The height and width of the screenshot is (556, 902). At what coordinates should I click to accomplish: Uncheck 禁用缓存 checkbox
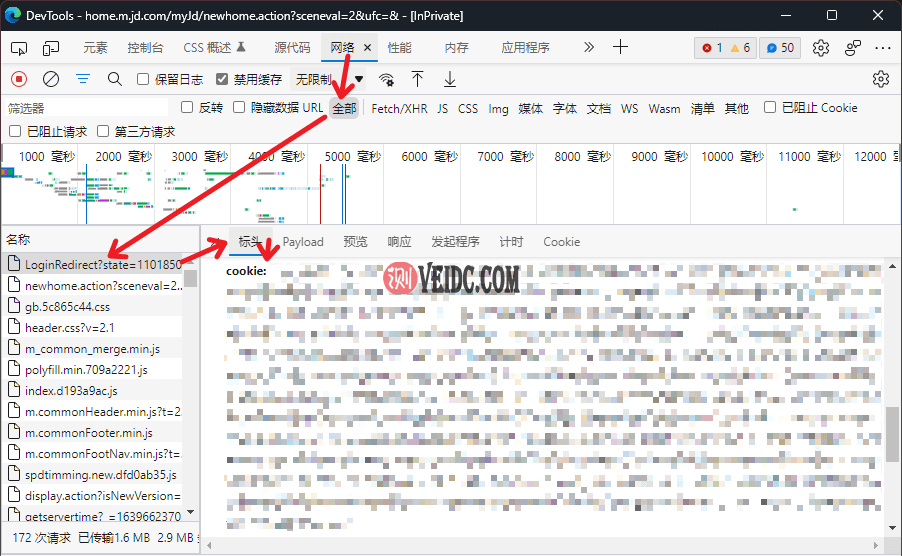point(221,79)
